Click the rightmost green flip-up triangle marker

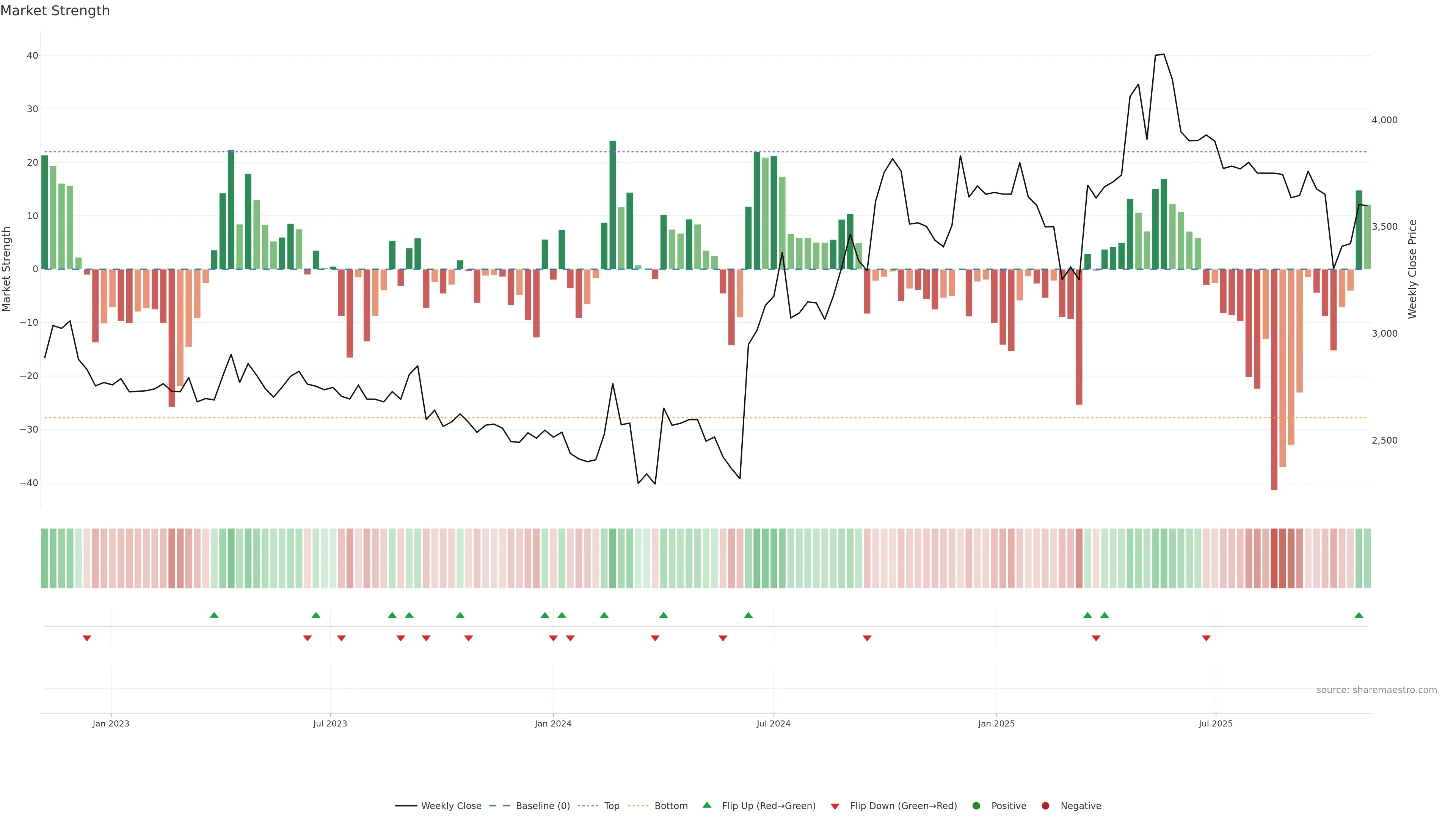pyautogui.click(x=1359, y=615)
